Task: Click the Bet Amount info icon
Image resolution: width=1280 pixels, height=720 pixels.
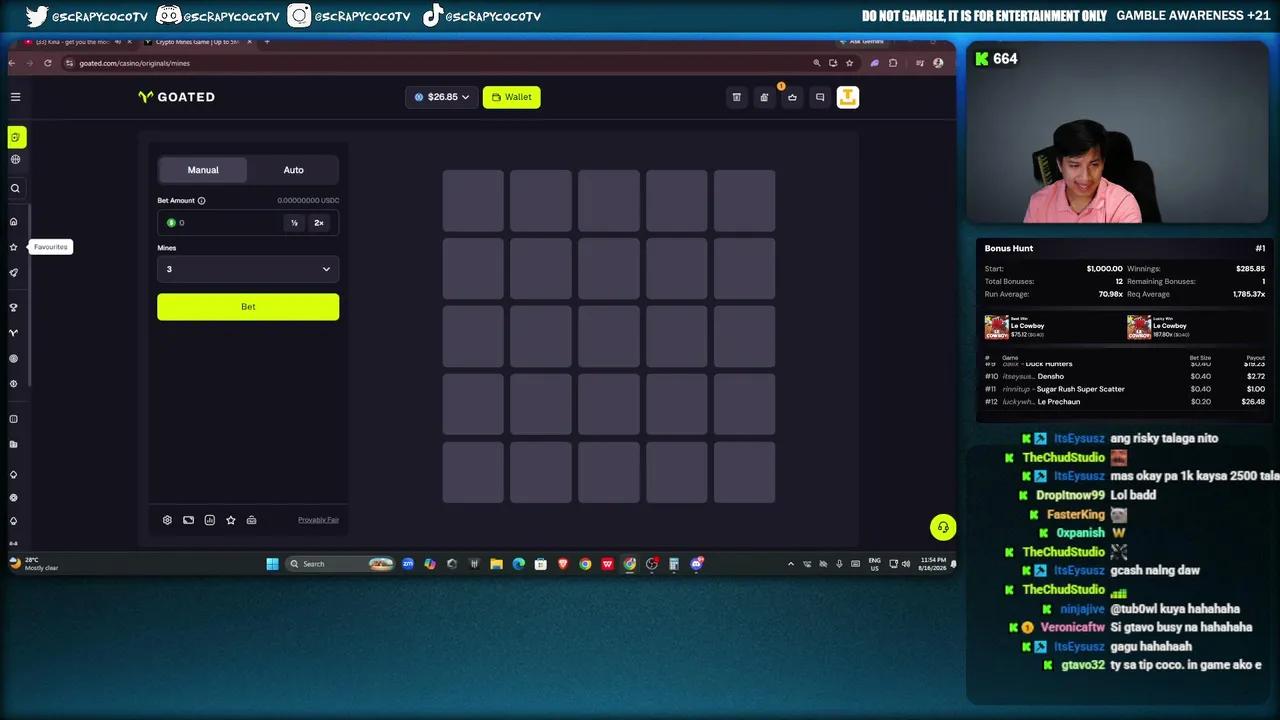Action: (201, 201)
